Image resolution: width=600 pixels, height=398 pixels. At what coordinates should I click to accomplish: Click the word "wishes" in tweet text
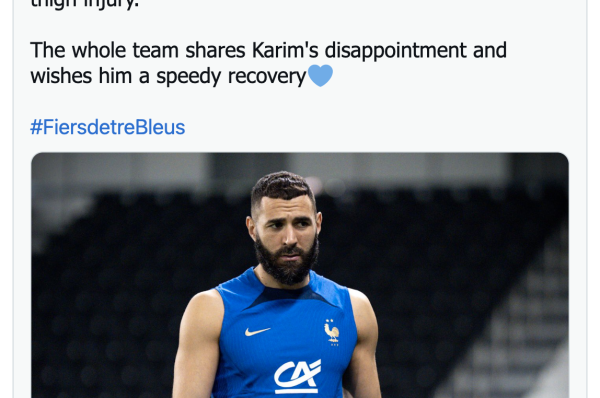click(x=61, y=76)
